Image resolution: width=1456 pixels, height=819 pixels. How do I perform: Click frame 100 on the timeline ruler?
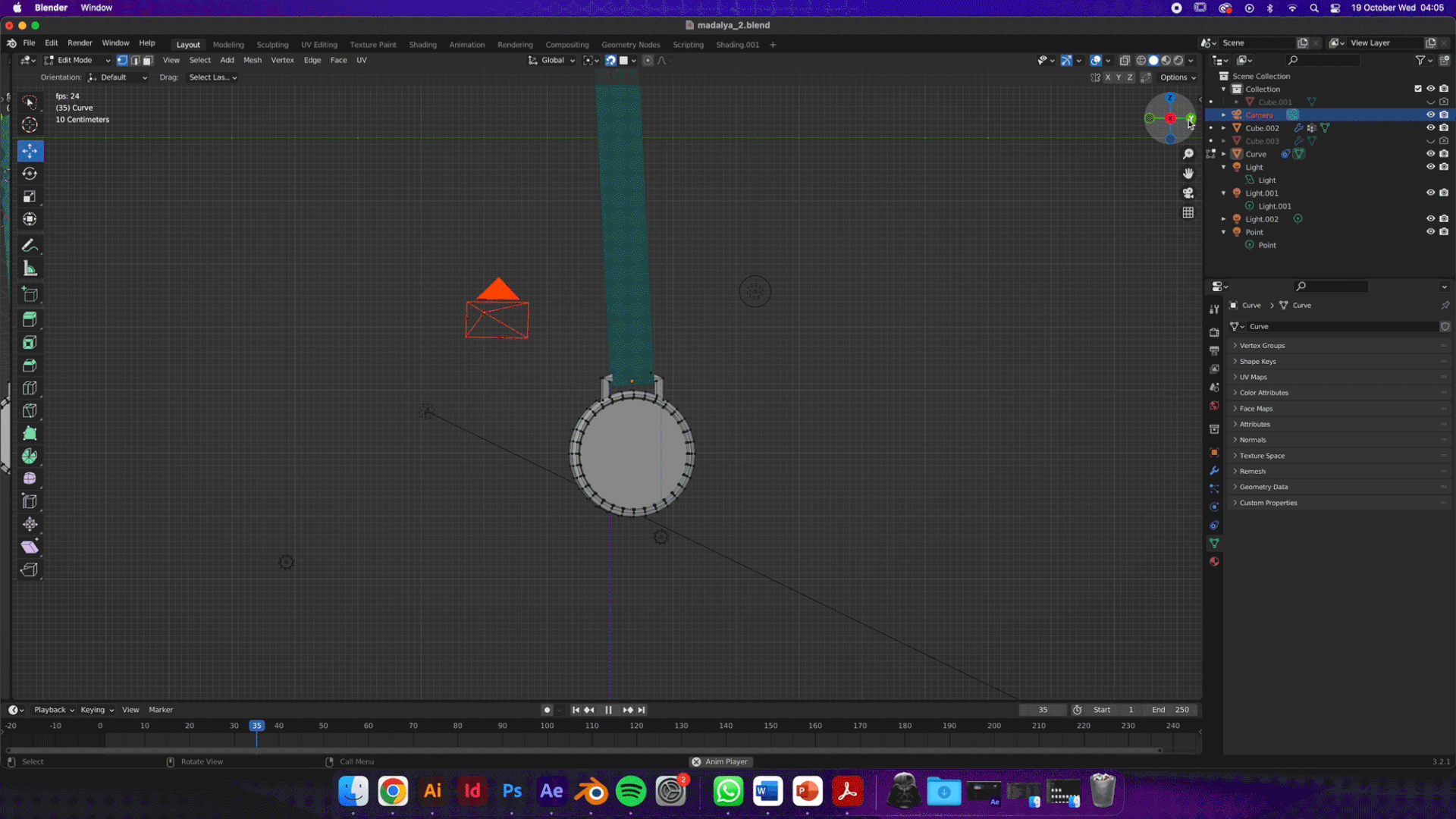pyautogui.click(x=547, y=726)
